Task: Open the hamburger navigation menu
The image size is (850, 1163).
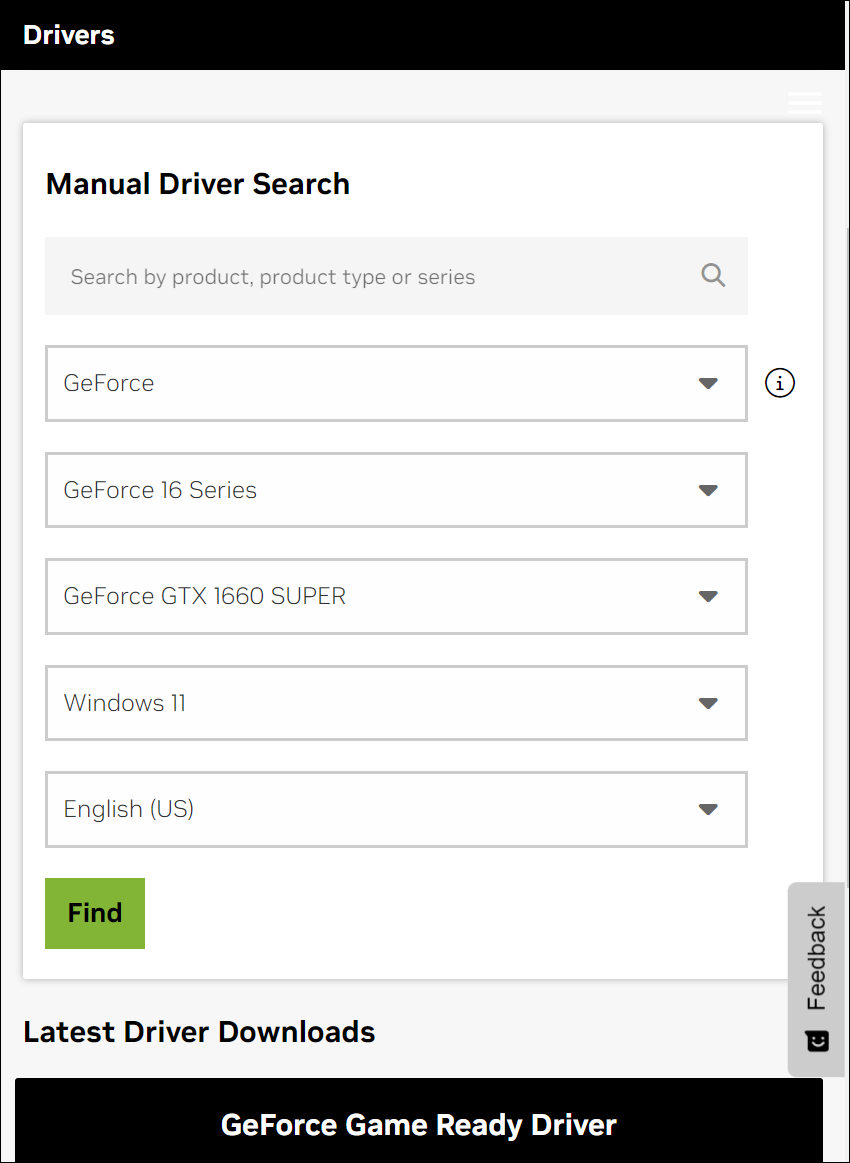Action: pos(804,102)
